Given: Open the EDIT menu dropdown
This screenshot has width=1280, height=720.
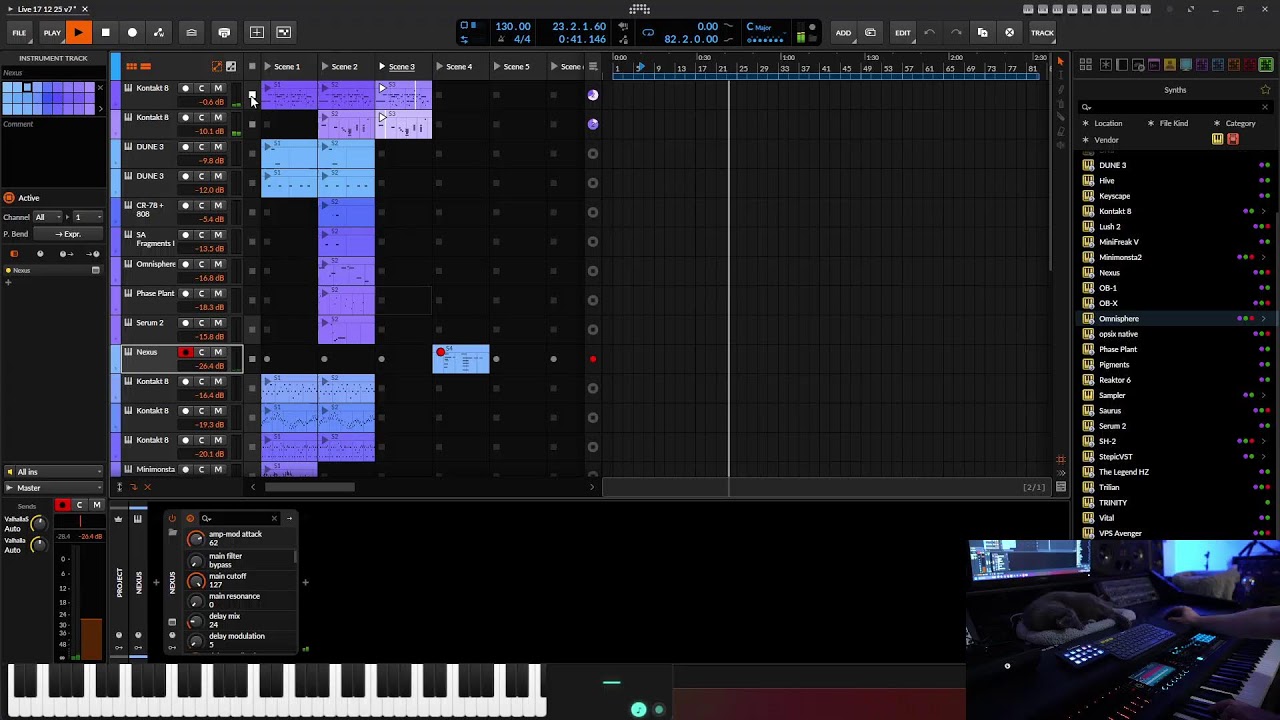Looking at the screenshot, I should (903, 33).
